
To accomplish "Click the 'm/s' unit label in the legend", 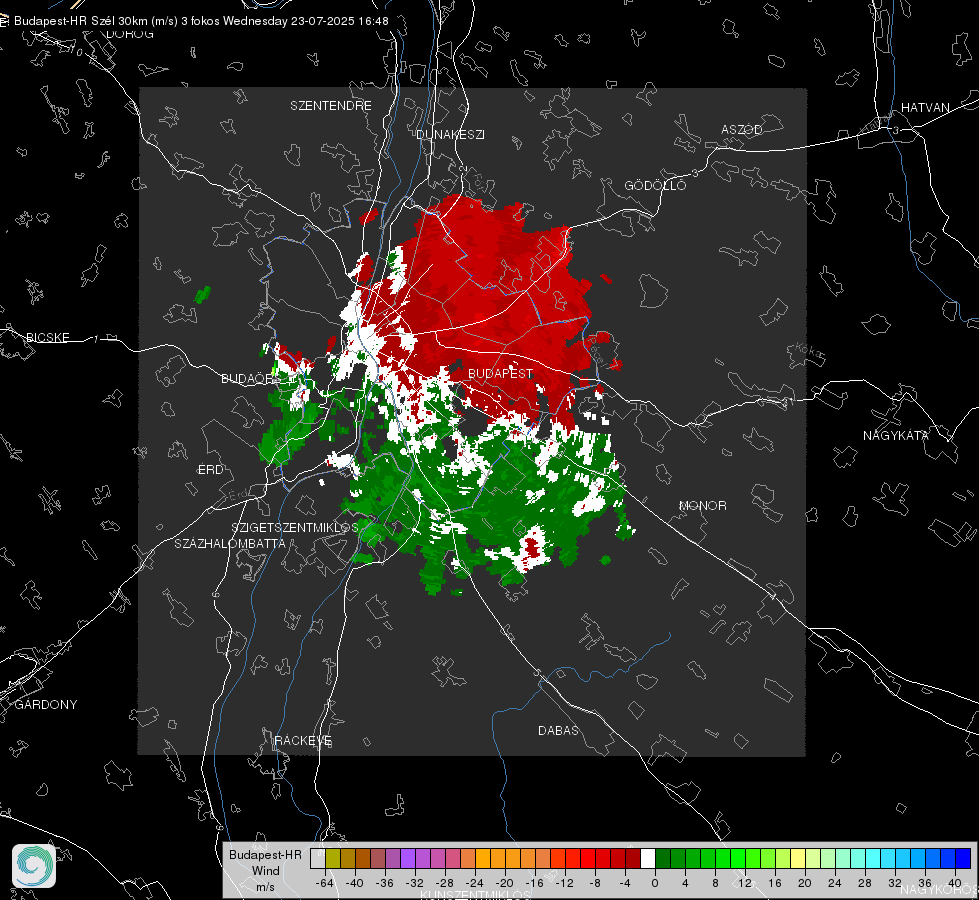I will click(x=265, y=886).
